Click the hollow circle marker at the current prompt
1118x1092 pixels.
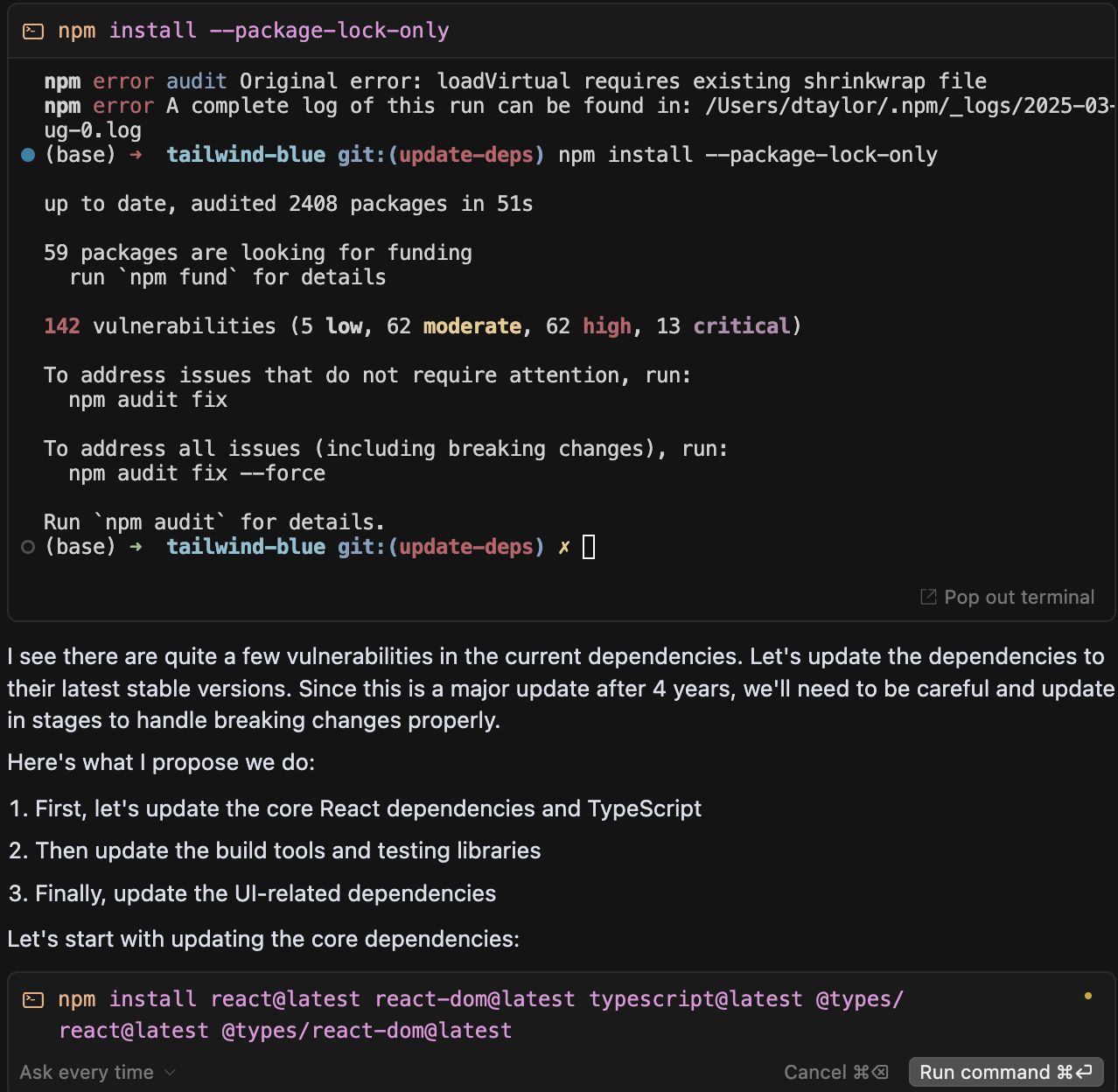point(28,547)
